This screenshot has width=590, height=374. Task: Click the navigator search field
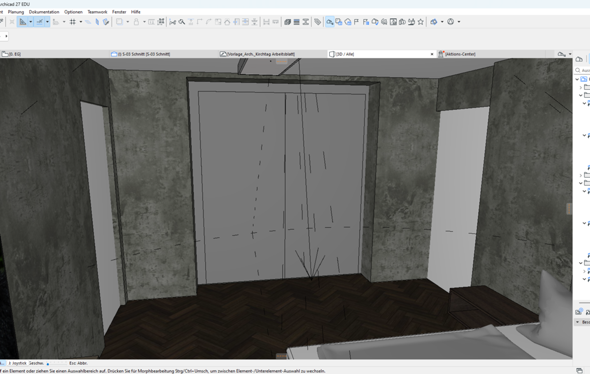582,70
